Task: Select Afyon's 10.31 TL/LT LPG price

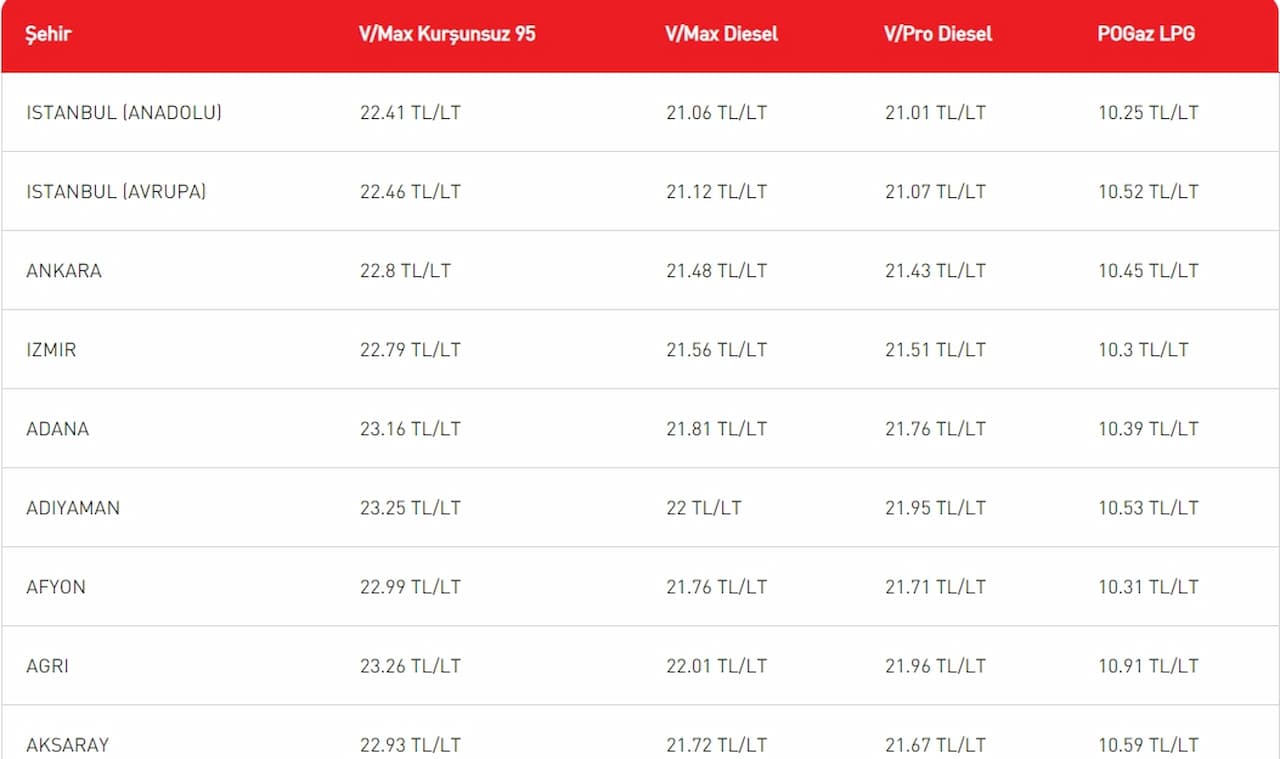Action: [1148, 587]
